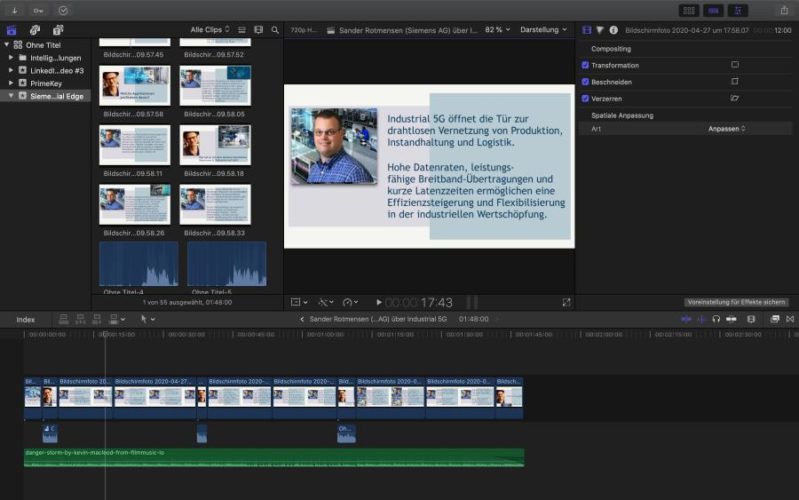Screen dimensions: 799x500
Task: Open clip appearance in timeline
Action: tap(751, 319)
